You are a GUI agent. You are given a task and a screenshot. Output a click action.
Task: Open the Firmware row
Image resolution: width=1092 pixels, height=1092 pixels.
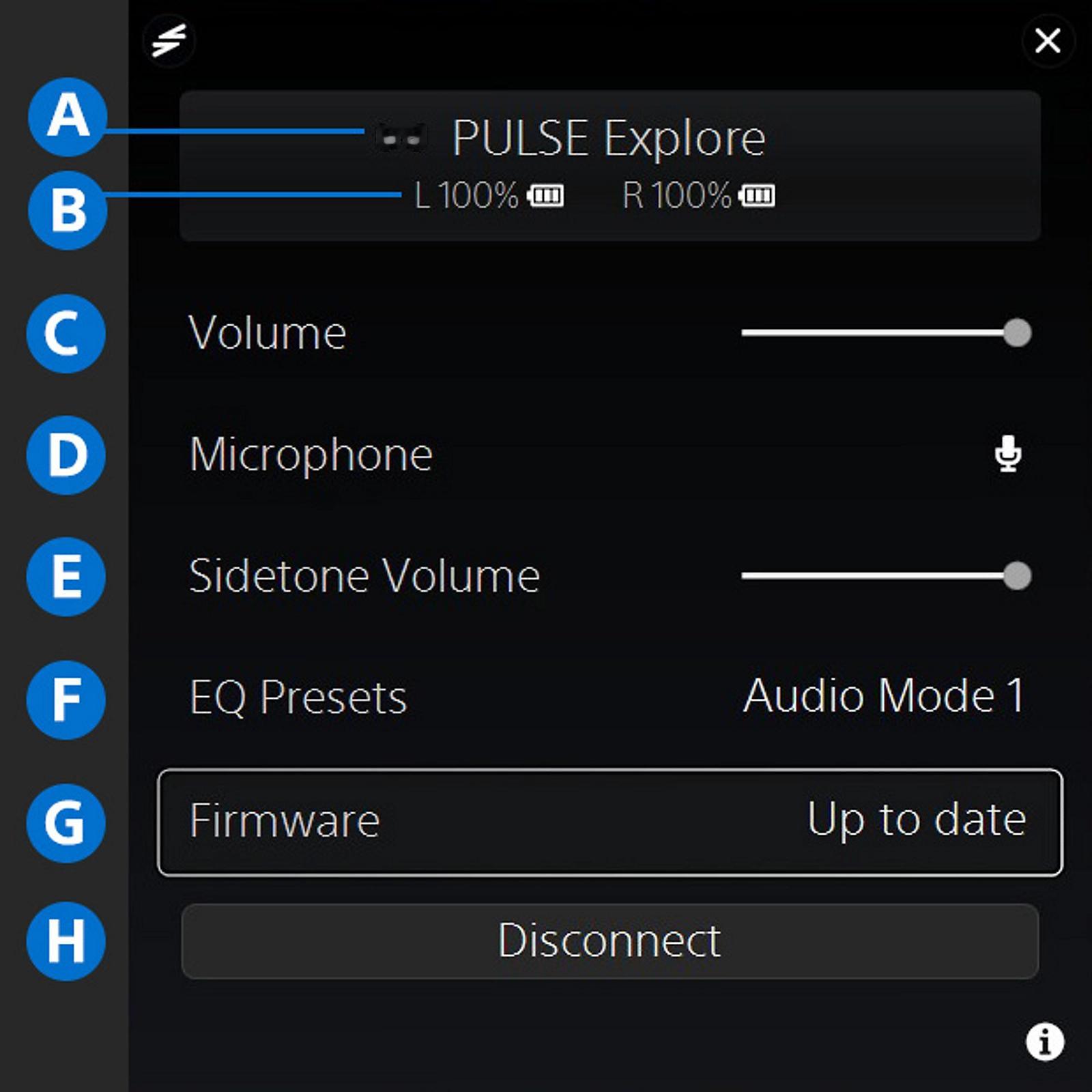[x=610, y=822]
